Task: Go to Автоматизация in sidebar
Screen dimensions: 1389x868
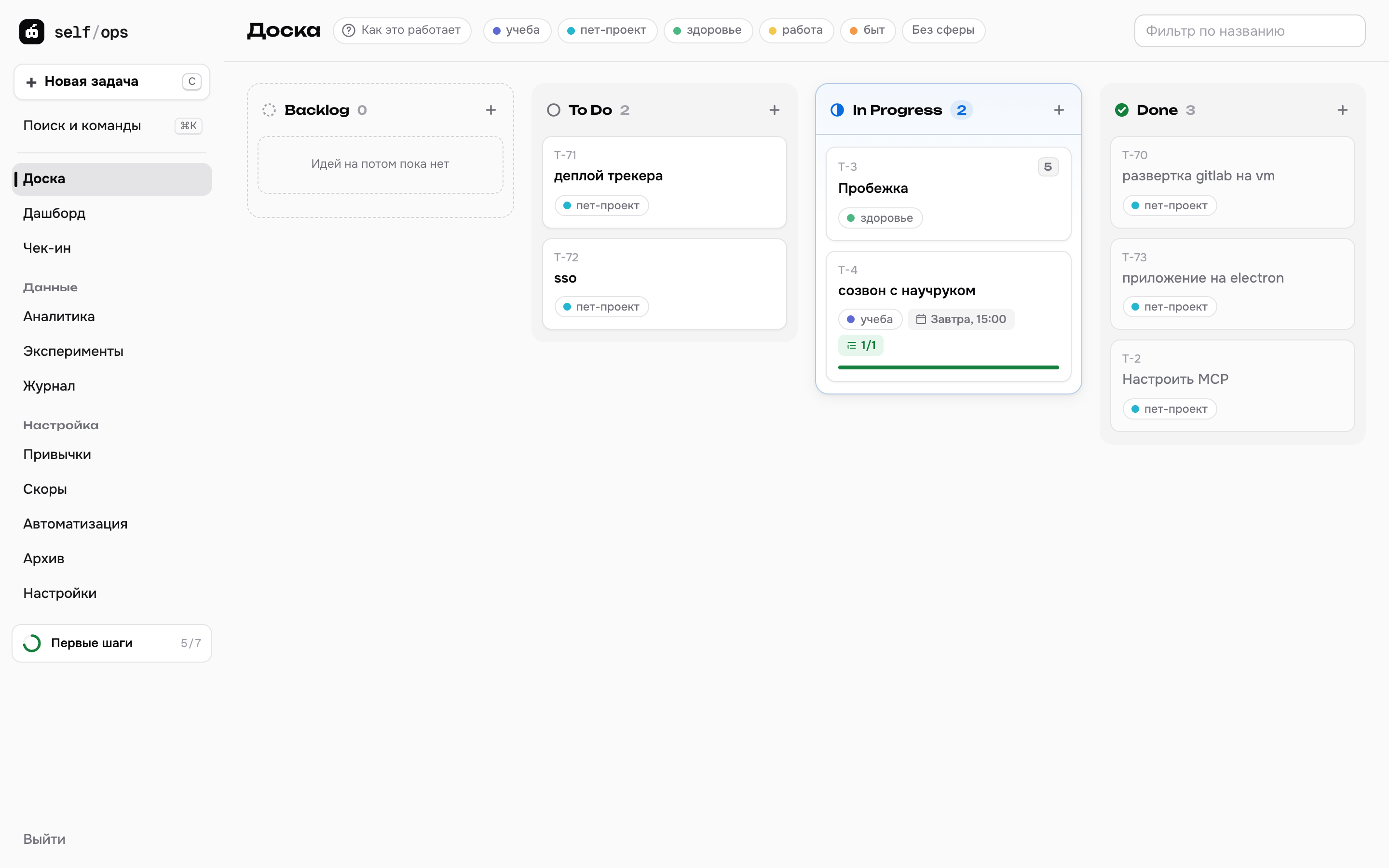Action: click(x=112, y=524)
